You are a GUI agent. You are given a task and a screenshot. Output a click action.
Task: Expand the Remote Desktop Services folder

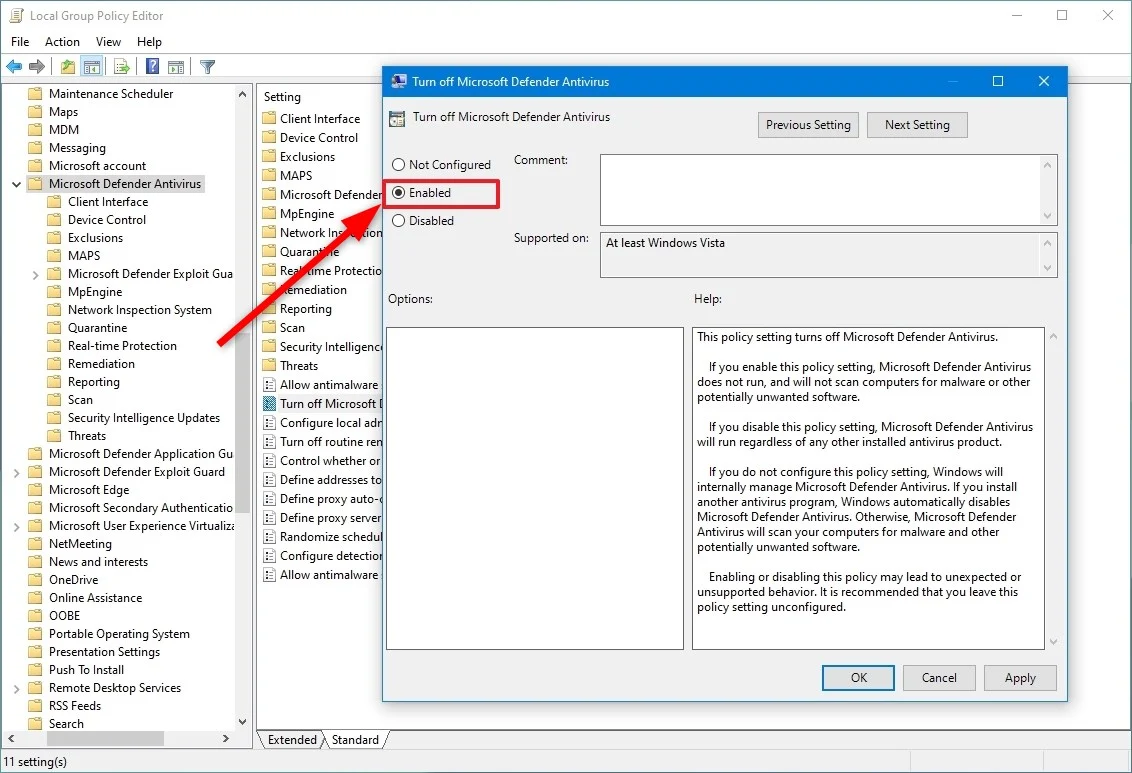tap(17, 689)
